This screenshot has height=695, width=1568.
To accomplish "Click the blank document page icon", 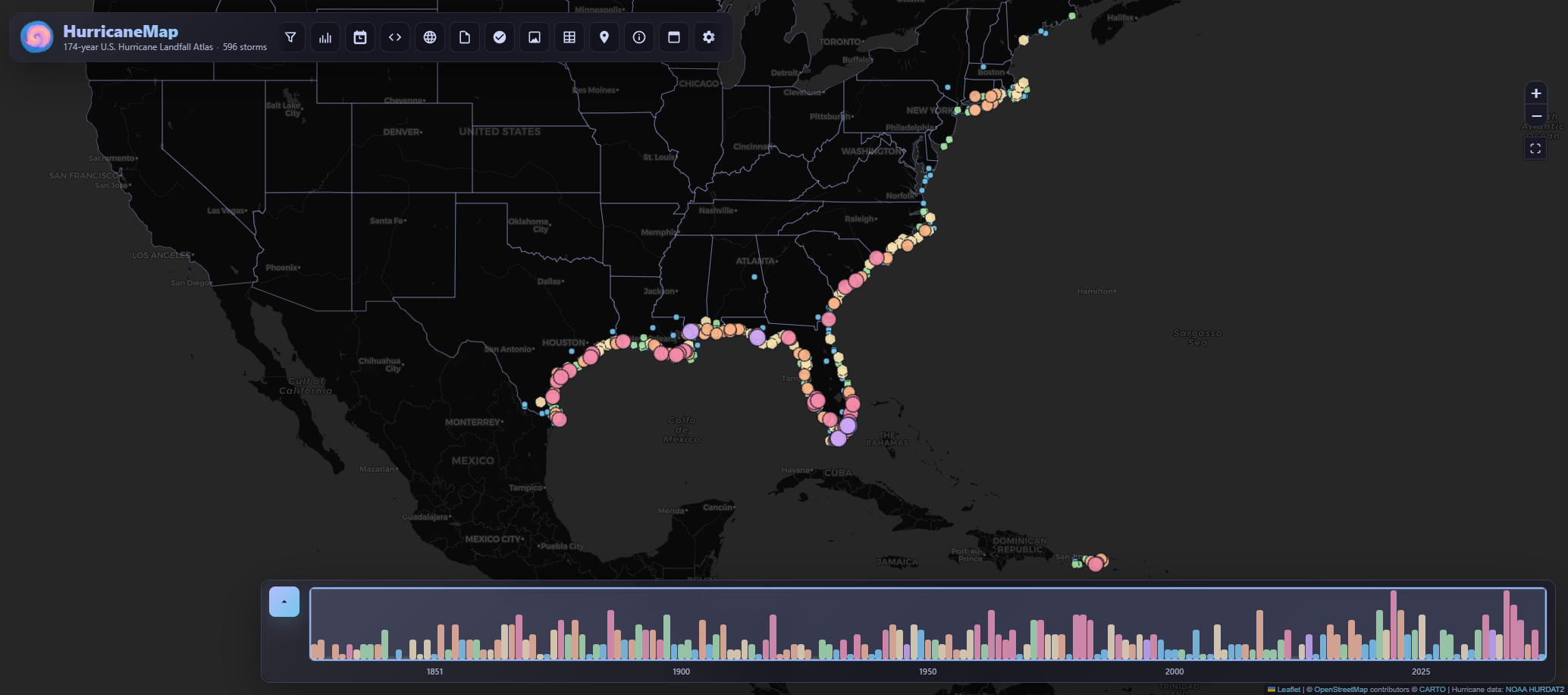I will point(465,37).
